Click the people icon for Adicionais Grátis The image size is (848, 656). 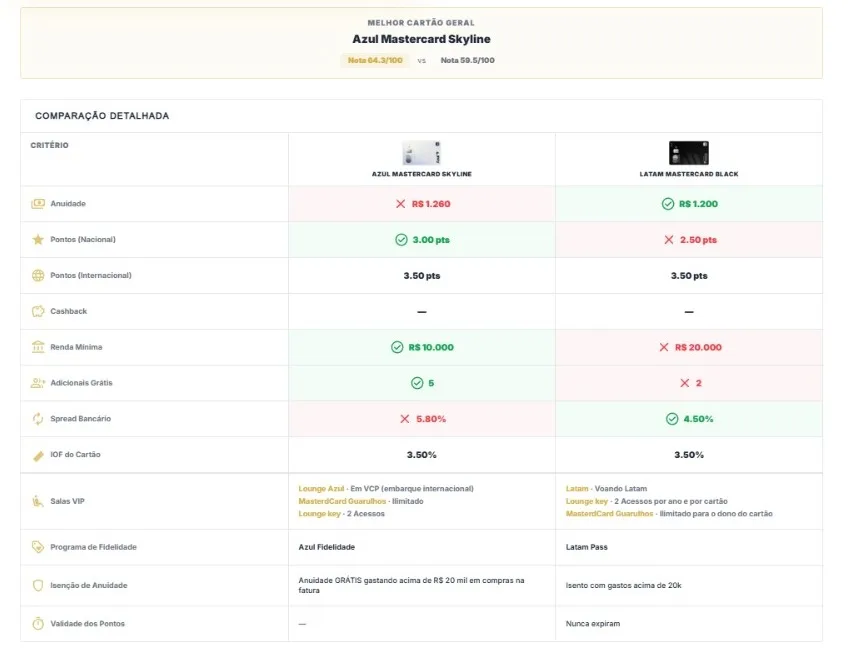pos(38,383)
